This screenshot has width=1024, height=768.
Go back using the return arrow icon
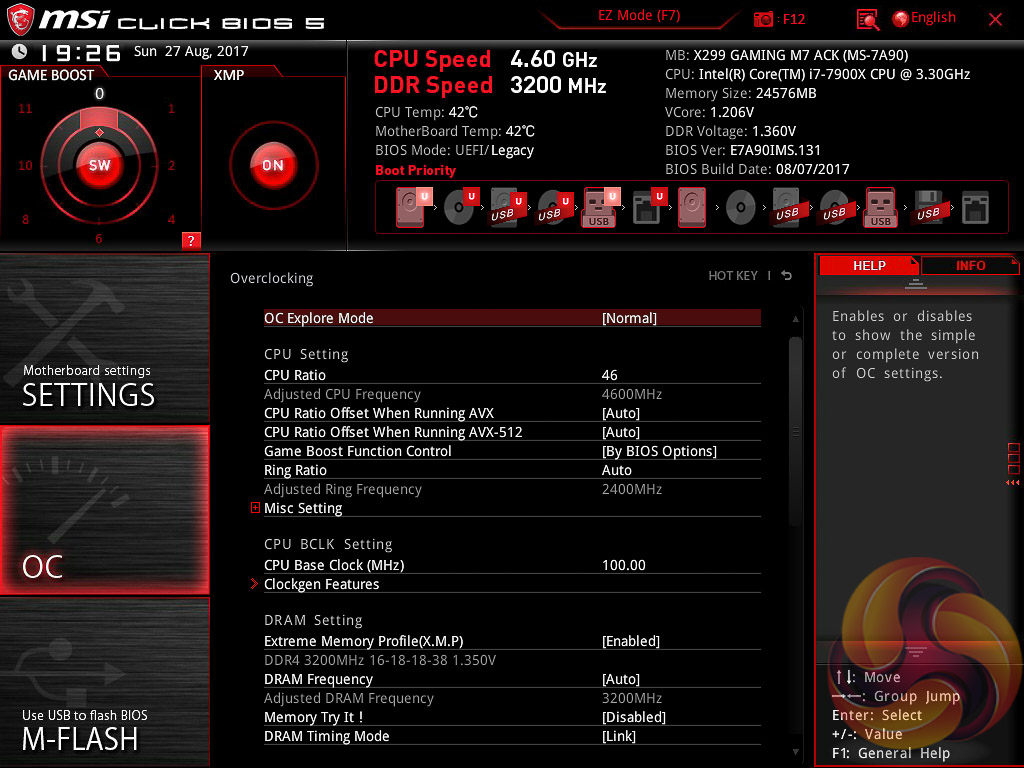[787, 276]
